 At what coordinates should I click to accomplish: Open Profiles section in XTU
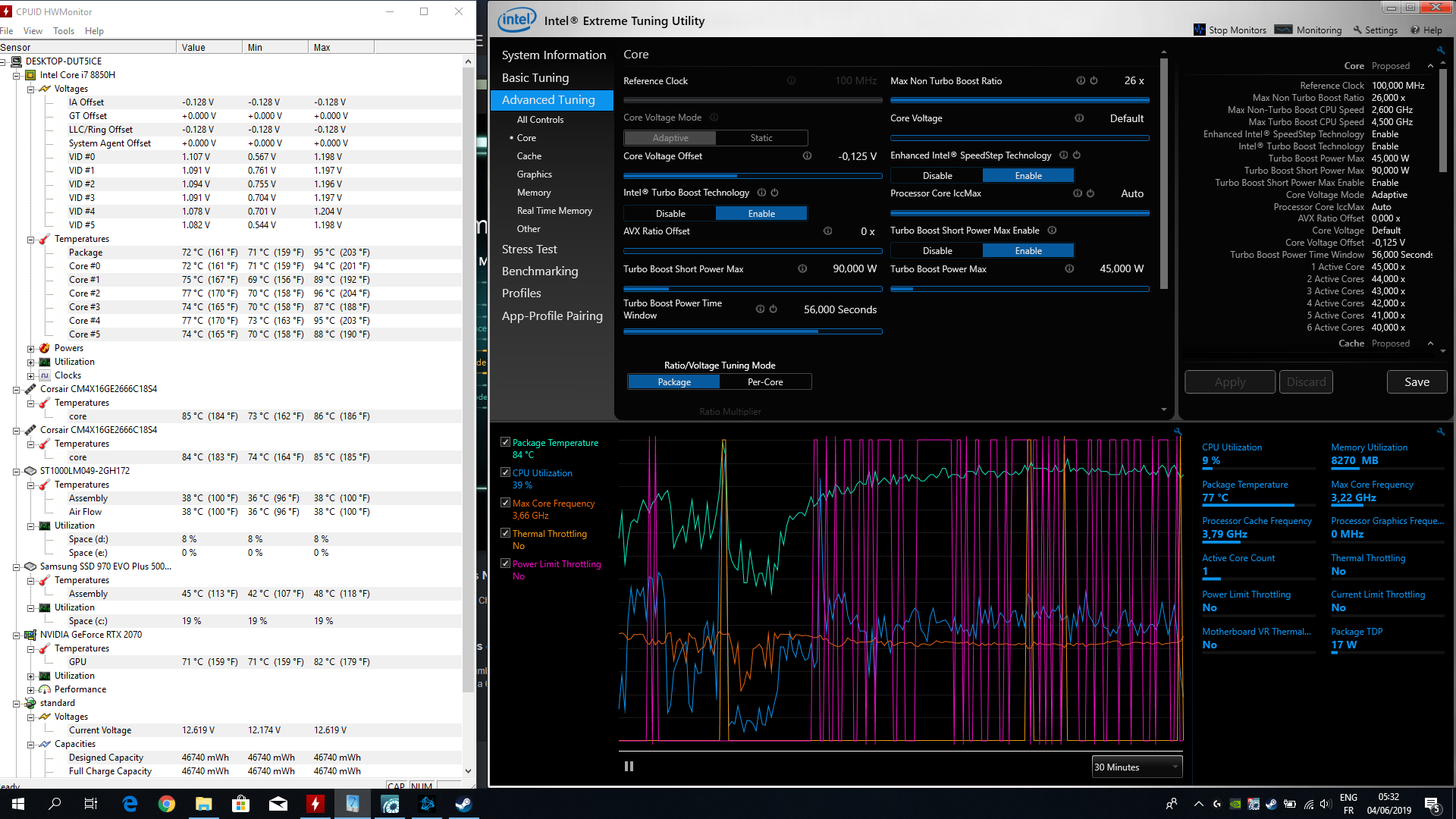522,293
